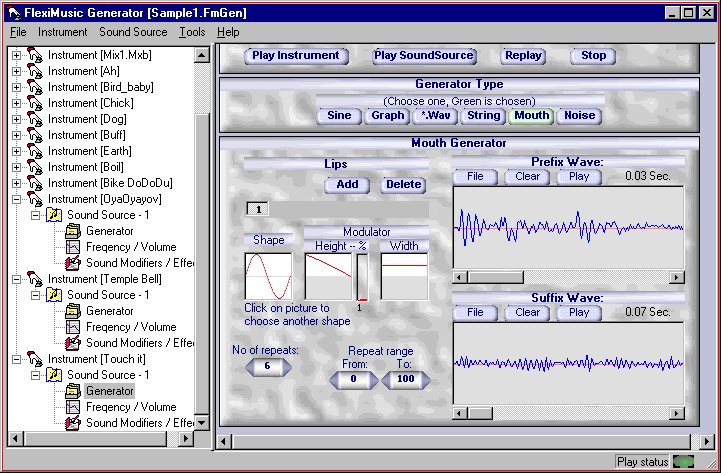Click Generator folder icon under Touch it
This screenshot has height=473, width=721.
[x=73, y=391]
